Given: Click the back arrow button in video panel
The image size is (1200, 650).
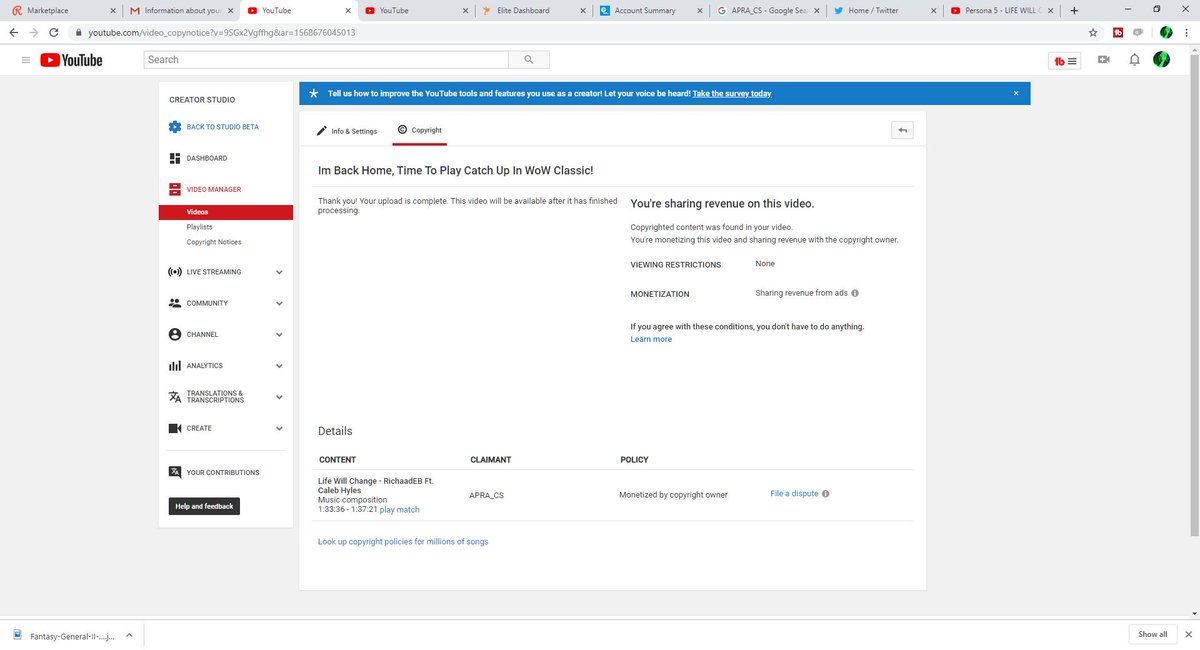Looking at the screenshot, I should coord(902,130).
